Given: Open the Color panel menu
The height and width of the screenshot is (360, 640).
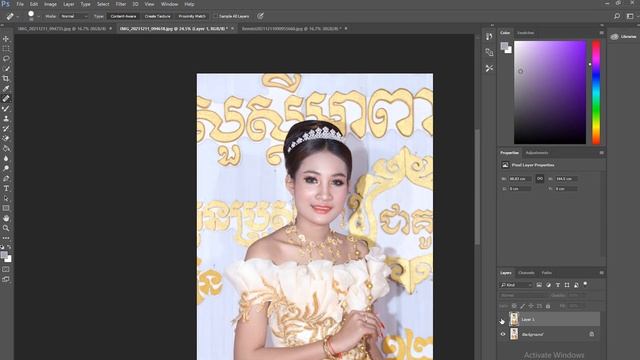Looking at the screenshot, I should tap(601, 33).
